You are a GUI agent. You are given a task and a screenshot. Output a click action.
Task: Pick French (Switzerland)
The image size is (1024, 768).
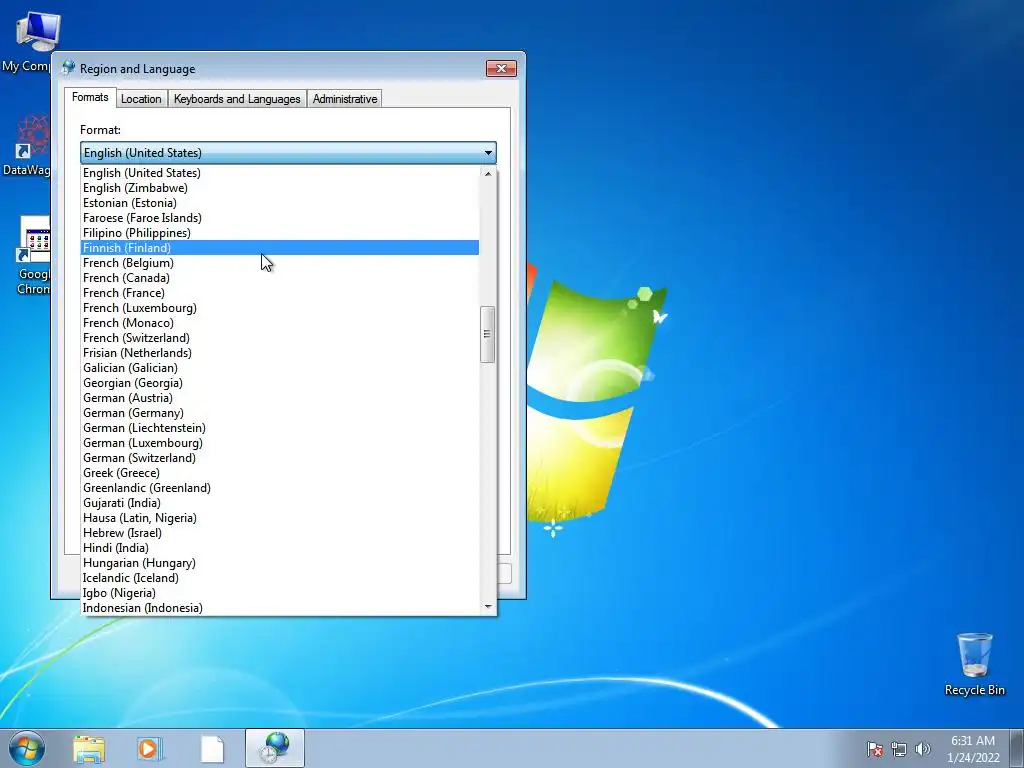(x=280, y=338)
